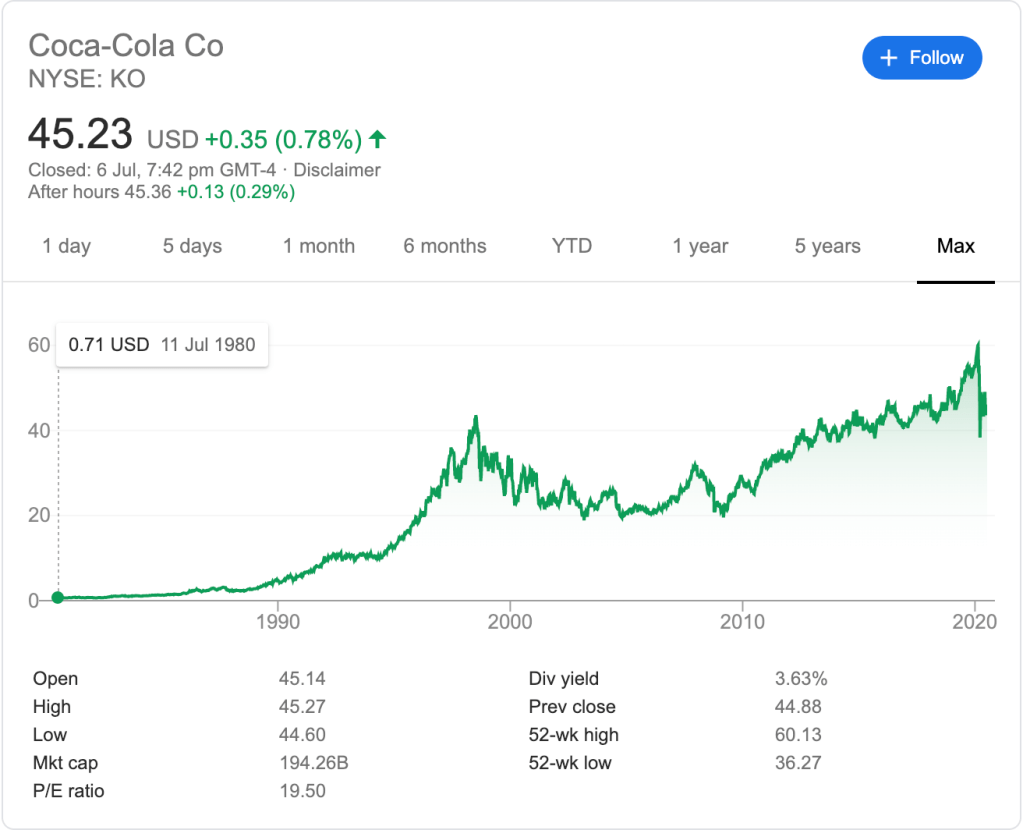
Task: Click the Follow button
Action: [x=921, y=58]
